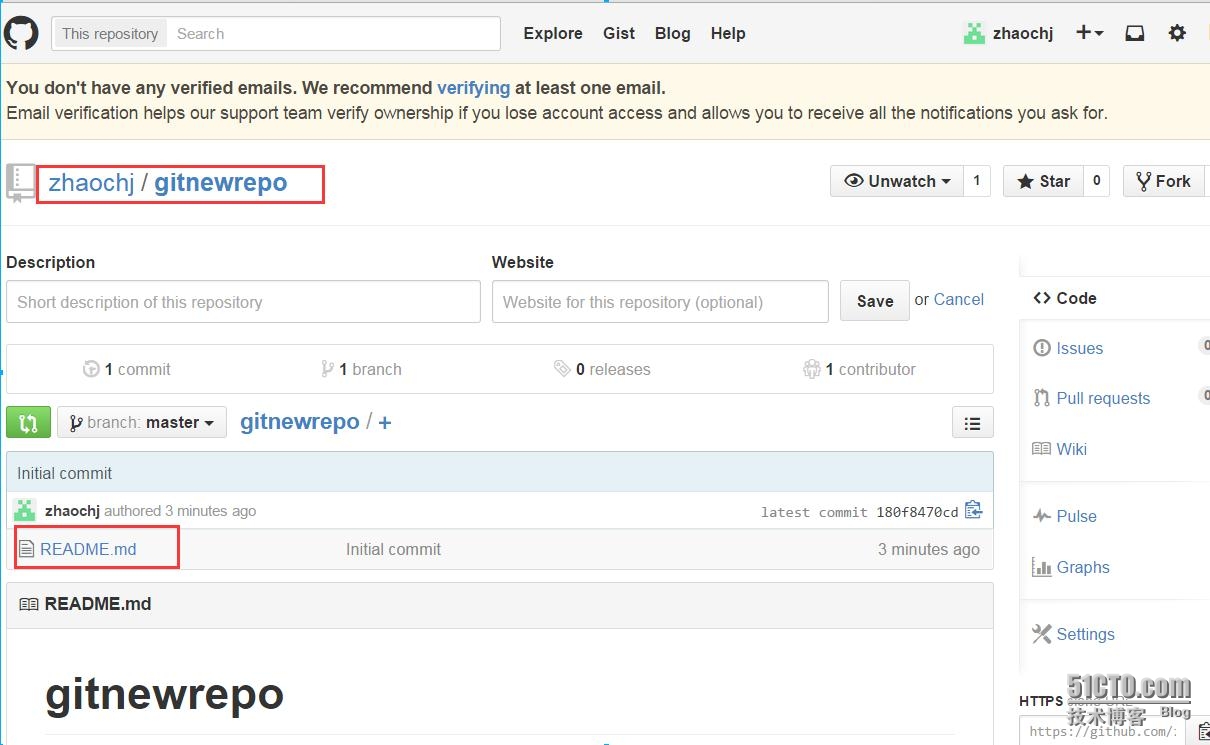Open the Blog menu item

tap(673, 33)
